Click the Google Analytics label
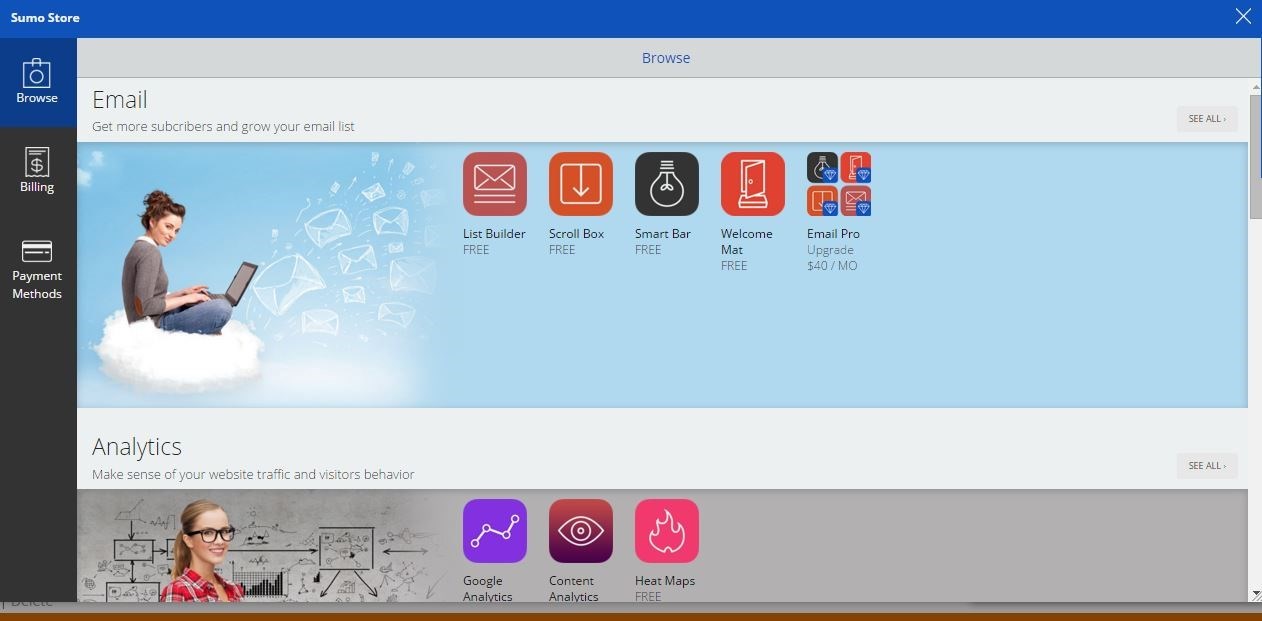This screenshot has width=1262, height=621. pos(488,589)
